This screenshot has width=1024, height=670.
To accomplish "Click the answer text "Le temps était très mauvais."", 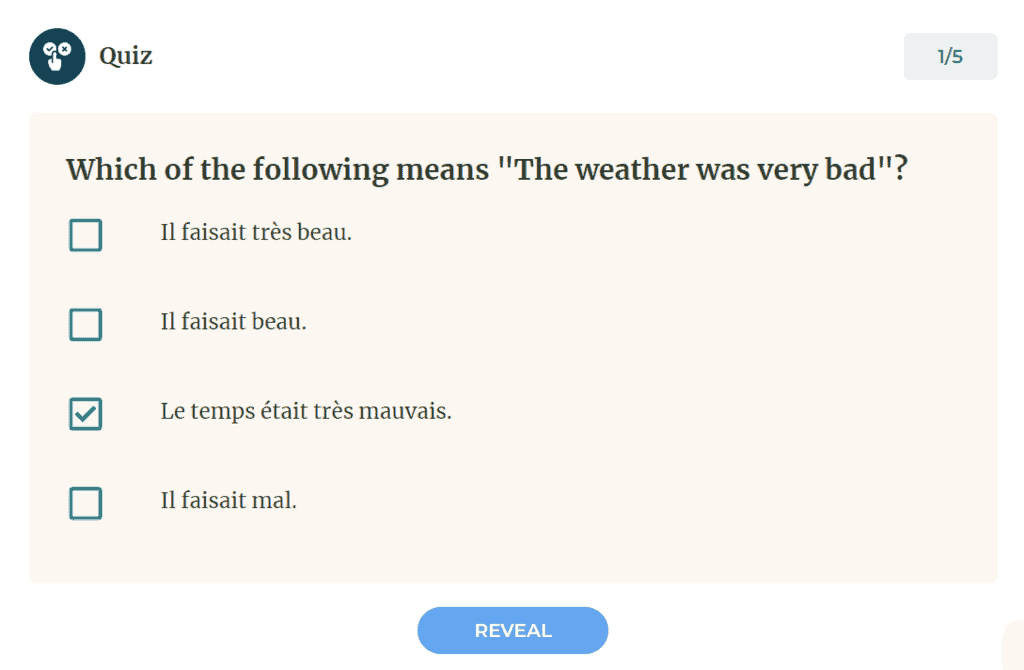I will coord(306,411).
